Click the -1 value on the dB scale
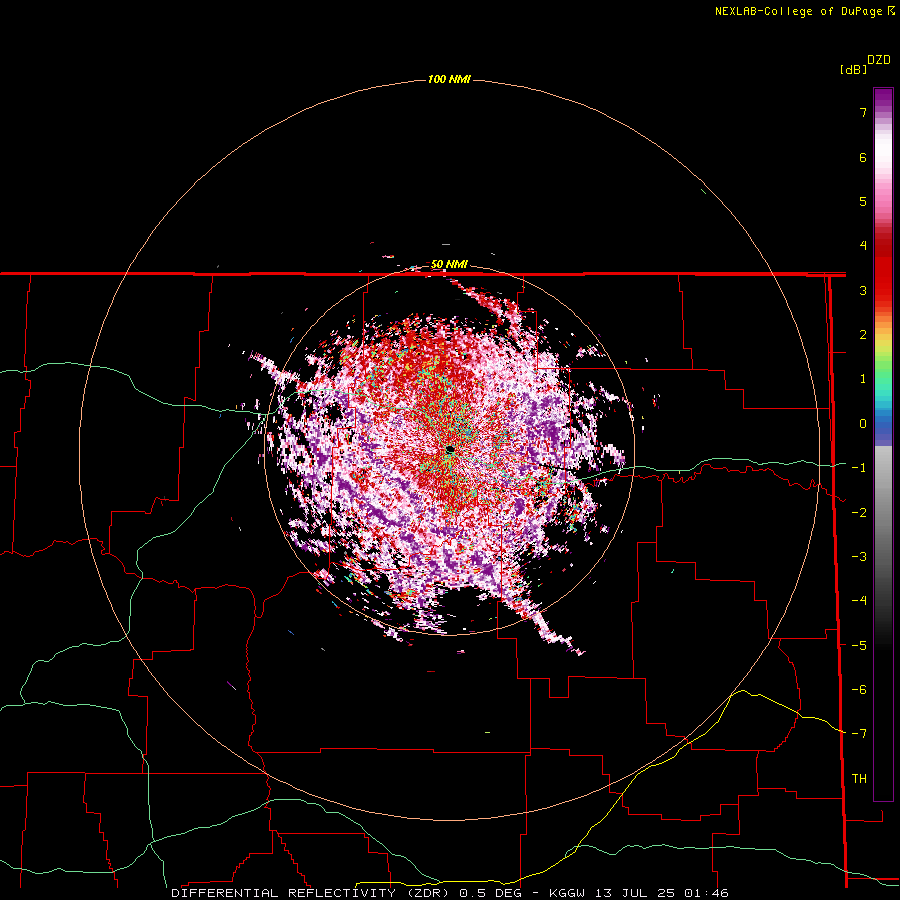Screen dimensions: 900x900 click(859, 468)
